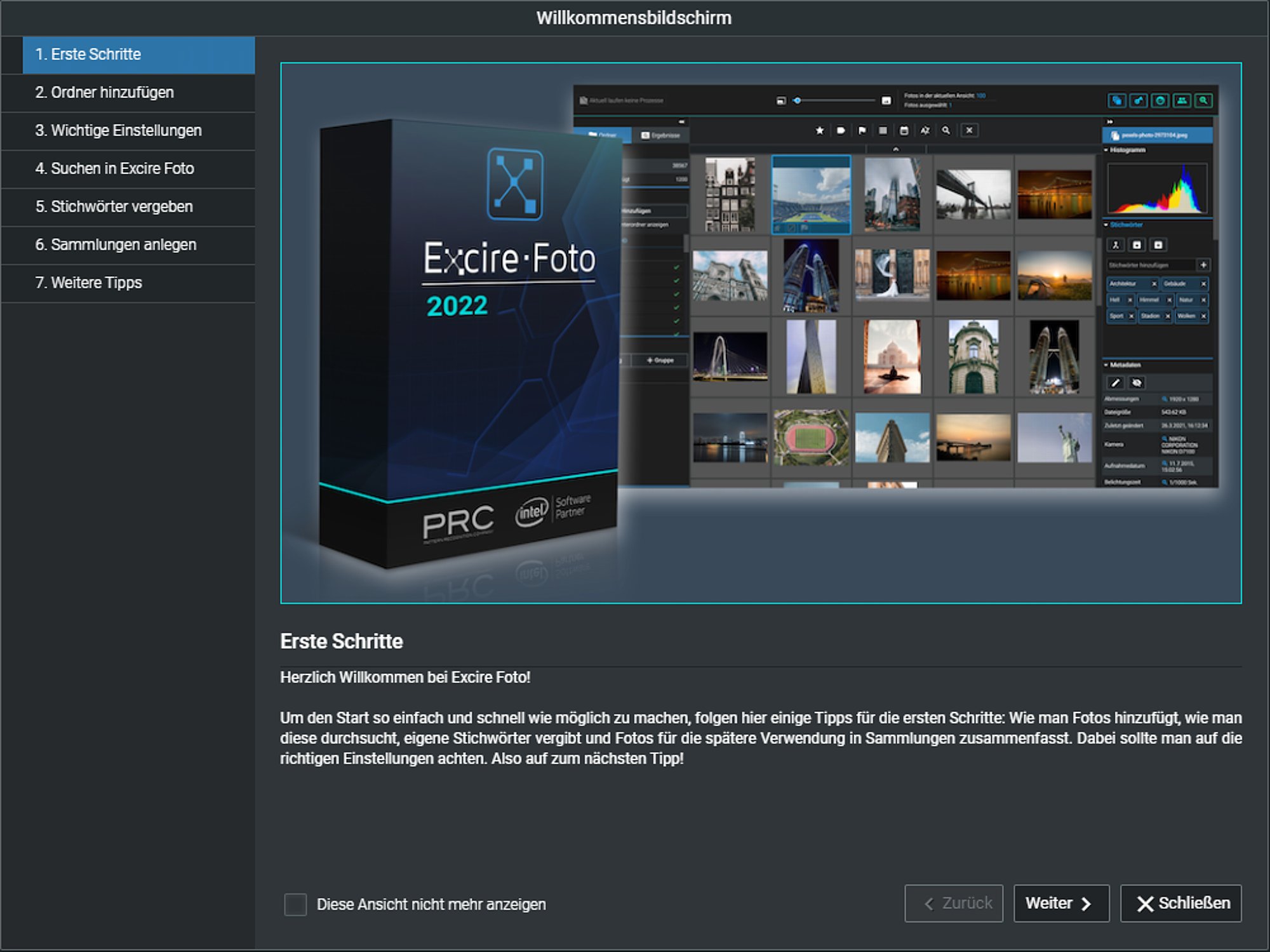The height and width of the screenshot is (952, 1270).
Task: Click the Excire Foto 2022 product image
Action: pos(761,333)
